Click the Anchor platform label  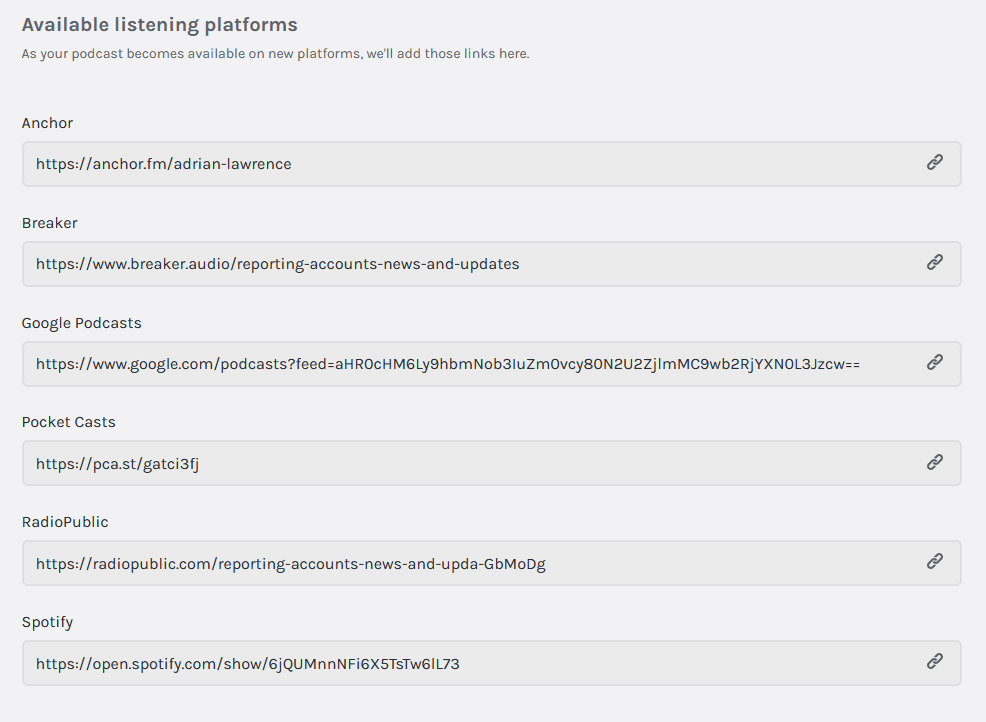point(47,123)
